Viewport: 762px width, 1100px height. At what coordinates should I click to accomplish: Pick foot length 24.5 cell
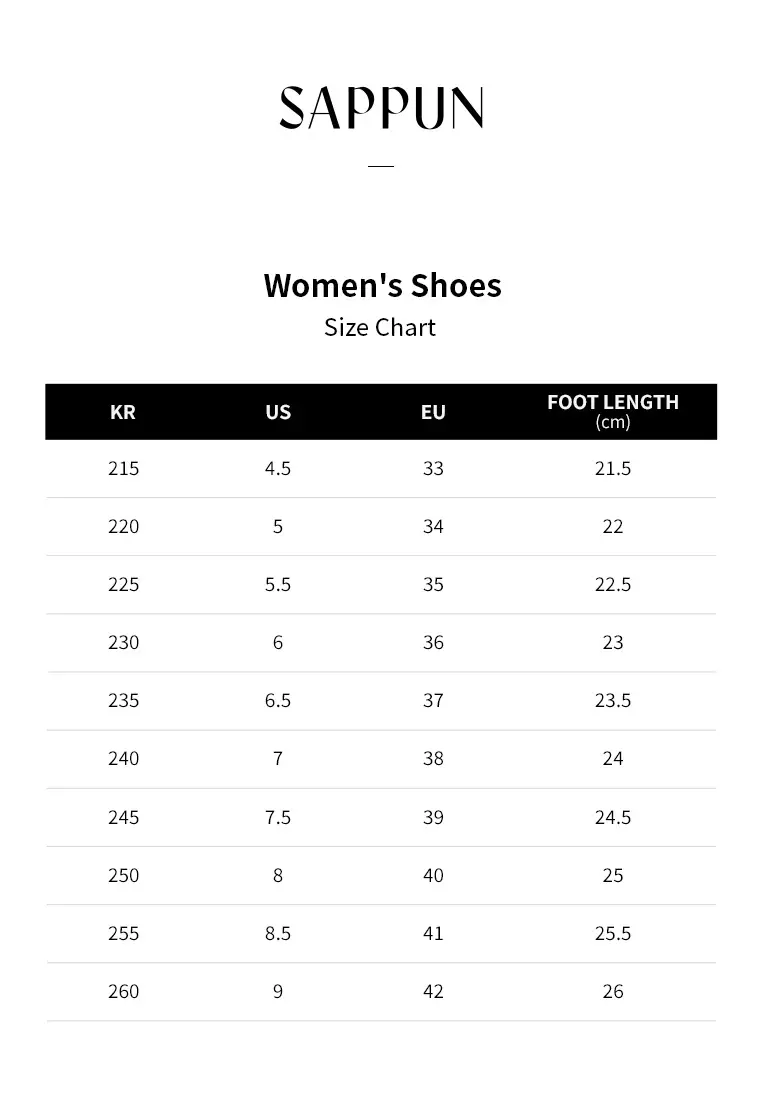(613, 817)
